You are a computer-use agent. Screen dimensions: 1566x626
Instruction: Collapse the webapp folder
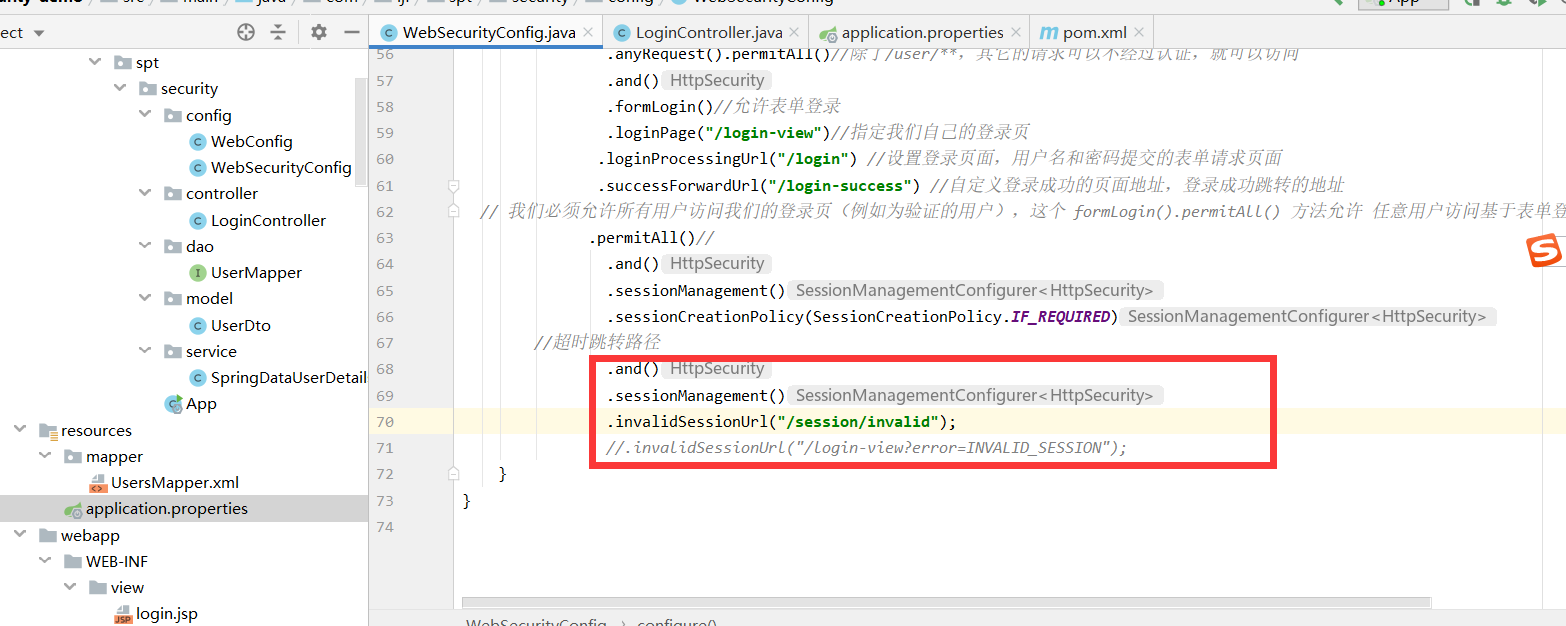20,535
